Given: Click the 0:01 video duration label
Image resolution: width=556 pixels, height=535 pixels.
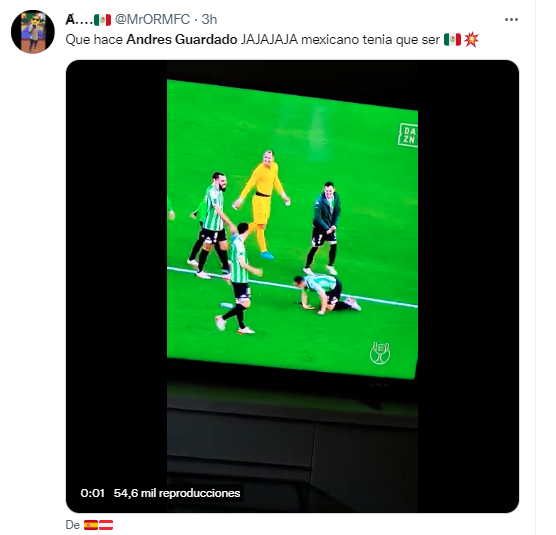Looking at the screenshot, I should click(92, 493).
